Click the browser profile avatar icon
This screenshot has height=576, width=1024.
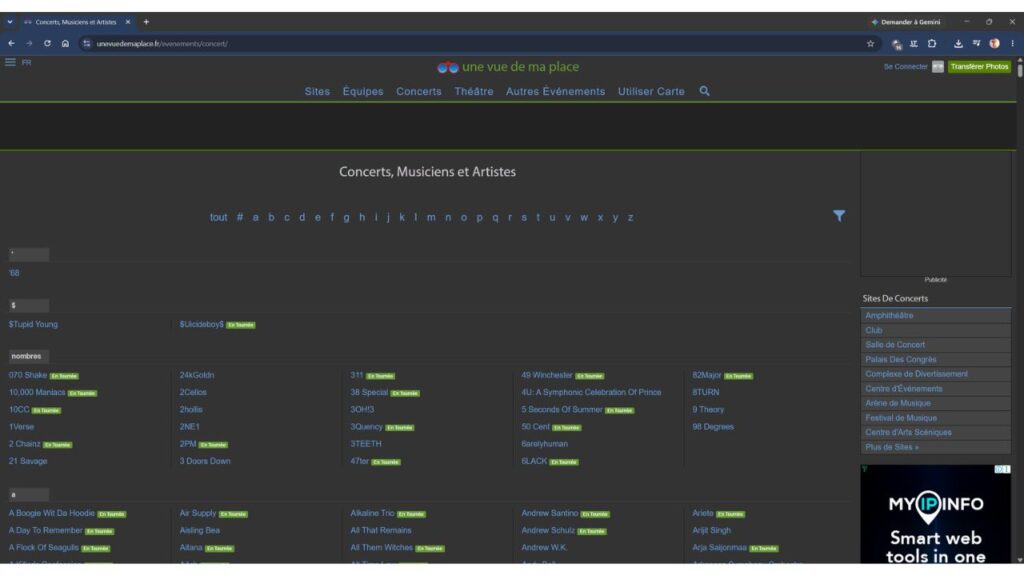(x=994, y=44)
